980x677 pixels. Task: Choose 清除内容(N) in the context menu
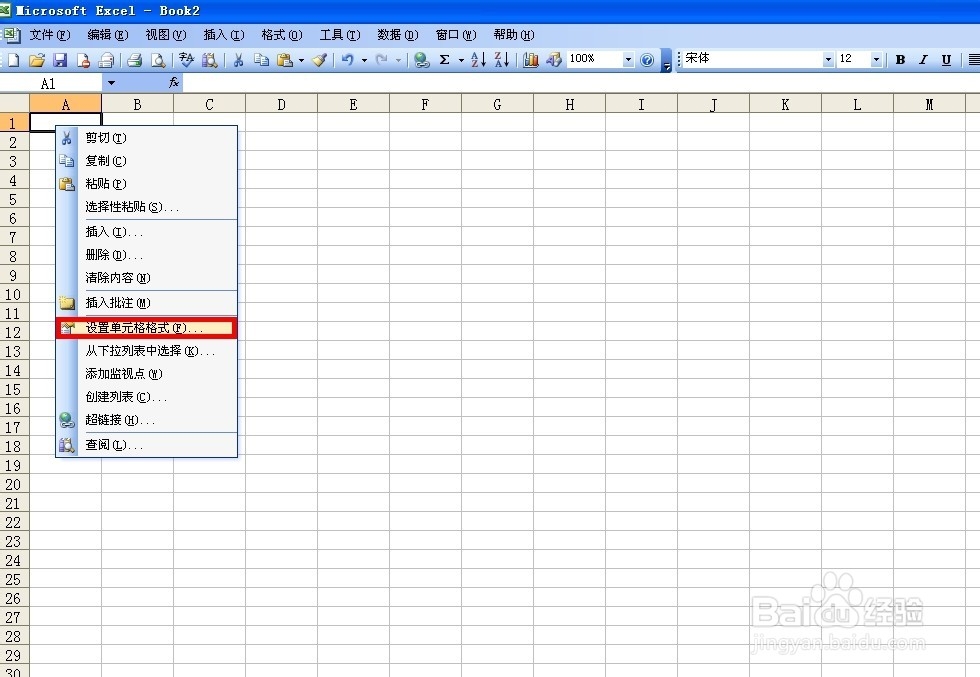coord(147,278)
